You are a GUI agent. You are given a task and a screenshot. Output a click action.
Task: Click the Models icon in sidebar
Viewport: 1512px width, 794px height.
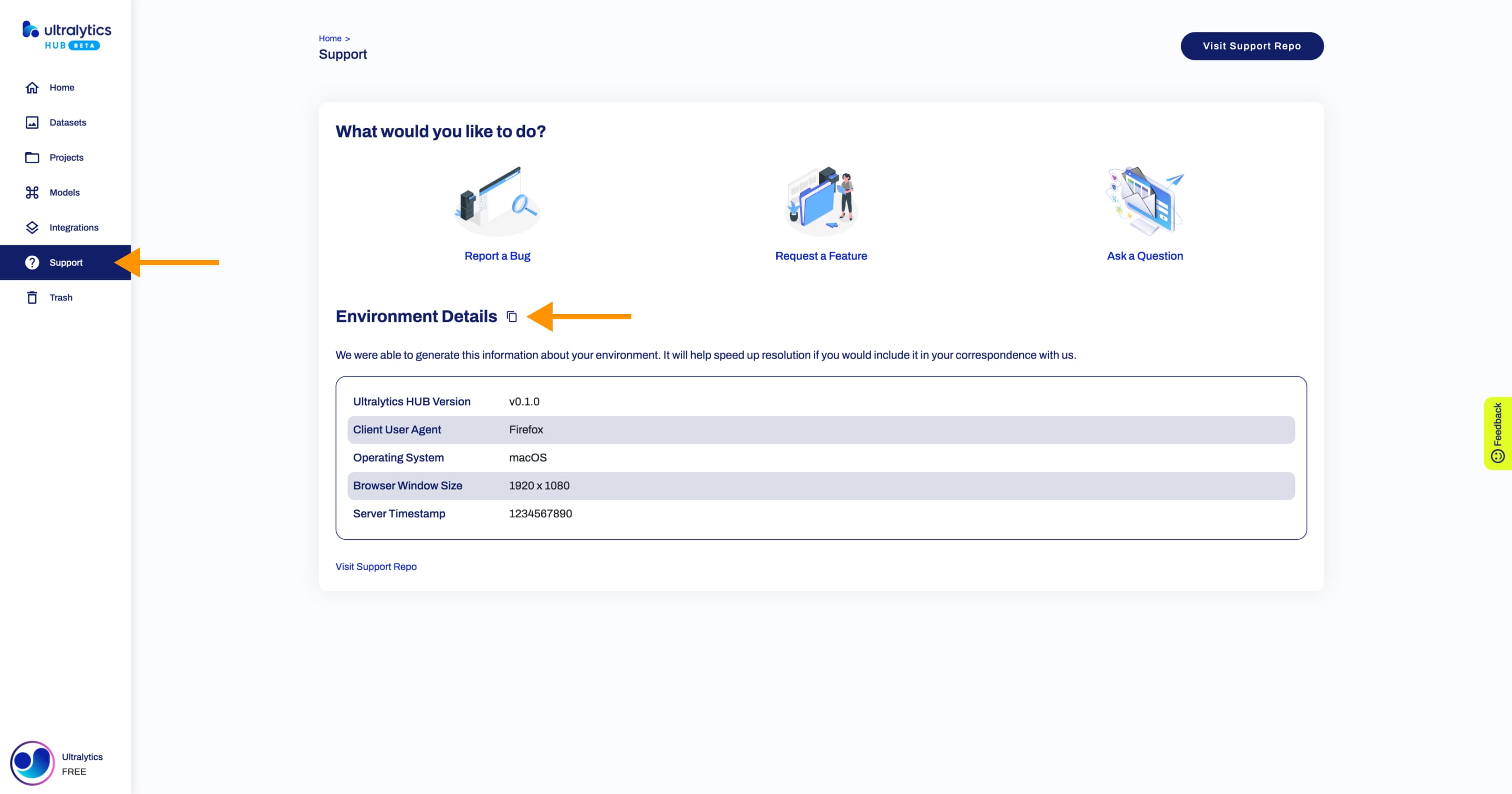pyautogui.click(x=32, y=192)
